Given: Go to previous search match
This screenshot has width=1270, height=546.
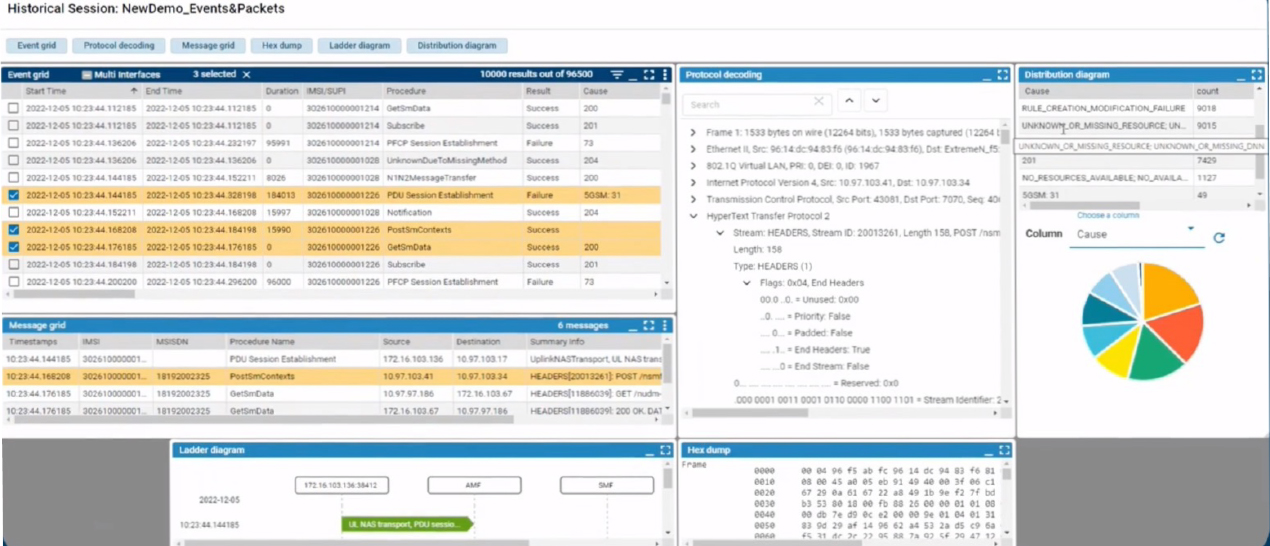Looking at the screenshot, I should click(849, 101).
